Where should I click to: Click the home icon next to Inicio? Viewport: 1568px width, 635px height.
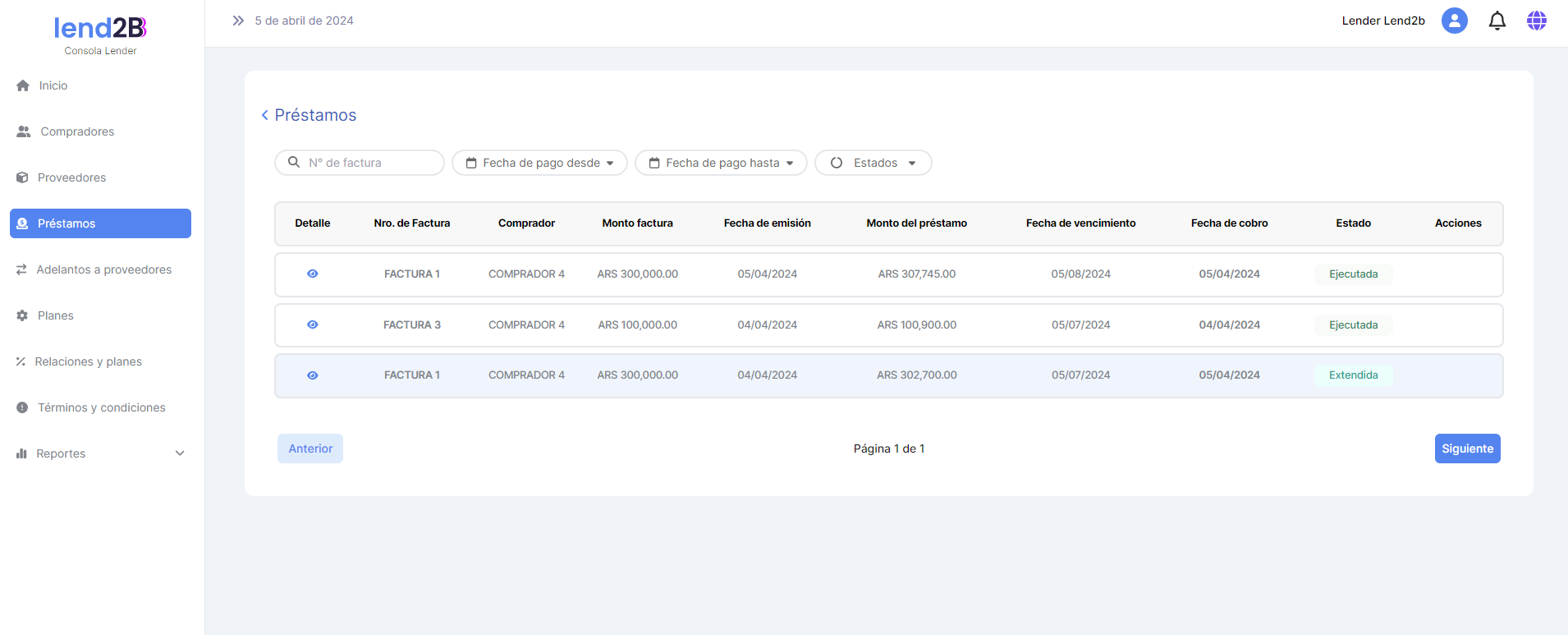(x=23, y=85)
